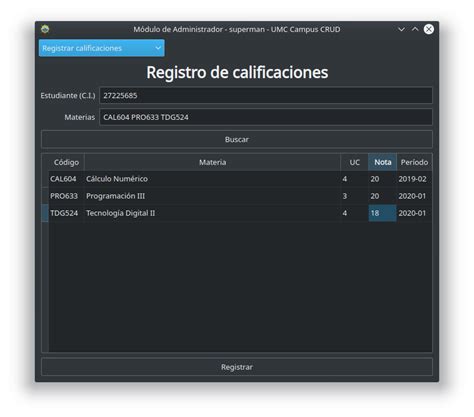Viewport: 474px width, 417px height.
Task: Click the UC cell of TDG524 row
Action: (x=354, y=213)
